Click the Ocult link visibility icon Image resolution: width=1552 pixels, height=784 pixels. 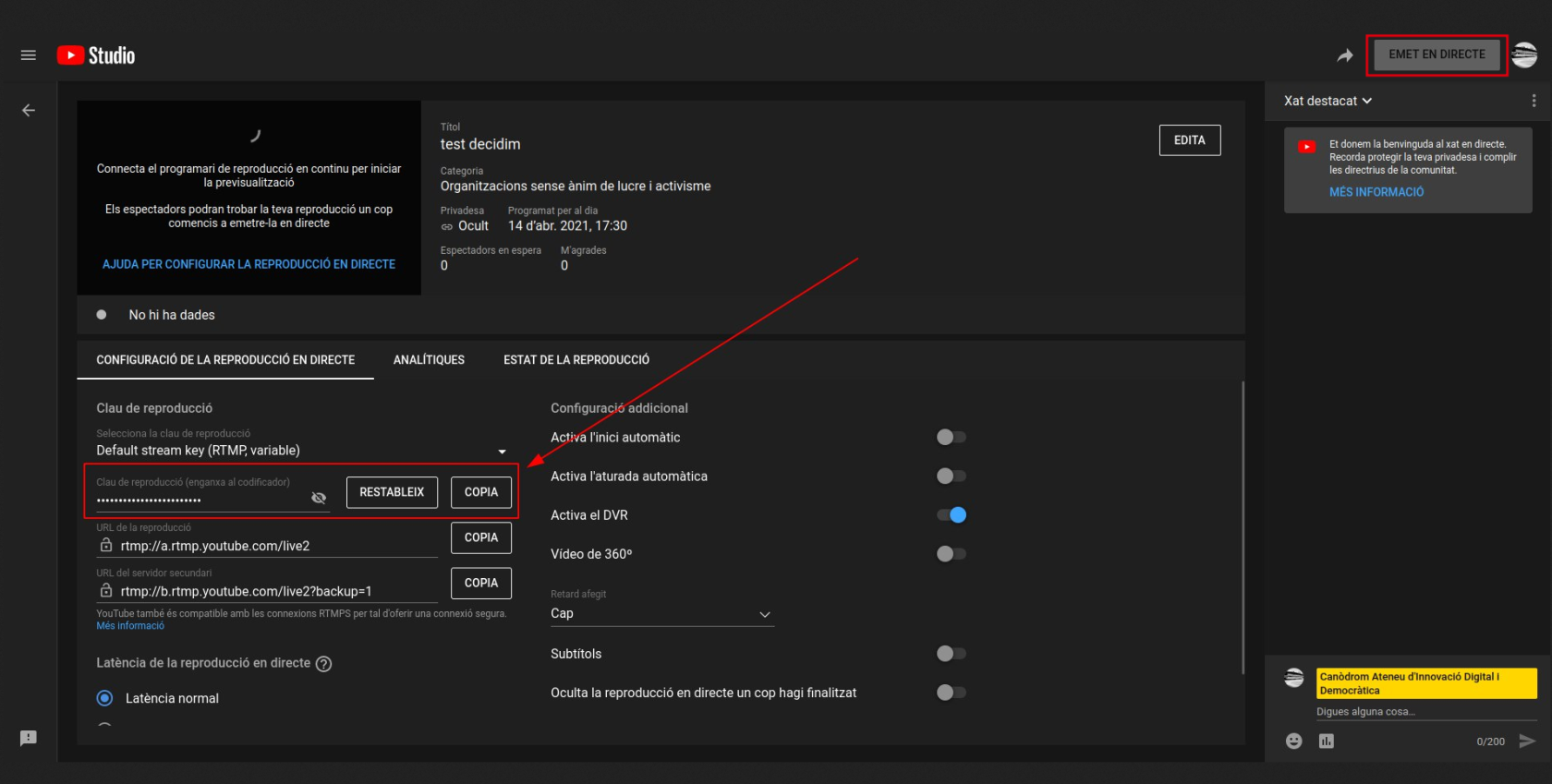[x=447, y=226]
